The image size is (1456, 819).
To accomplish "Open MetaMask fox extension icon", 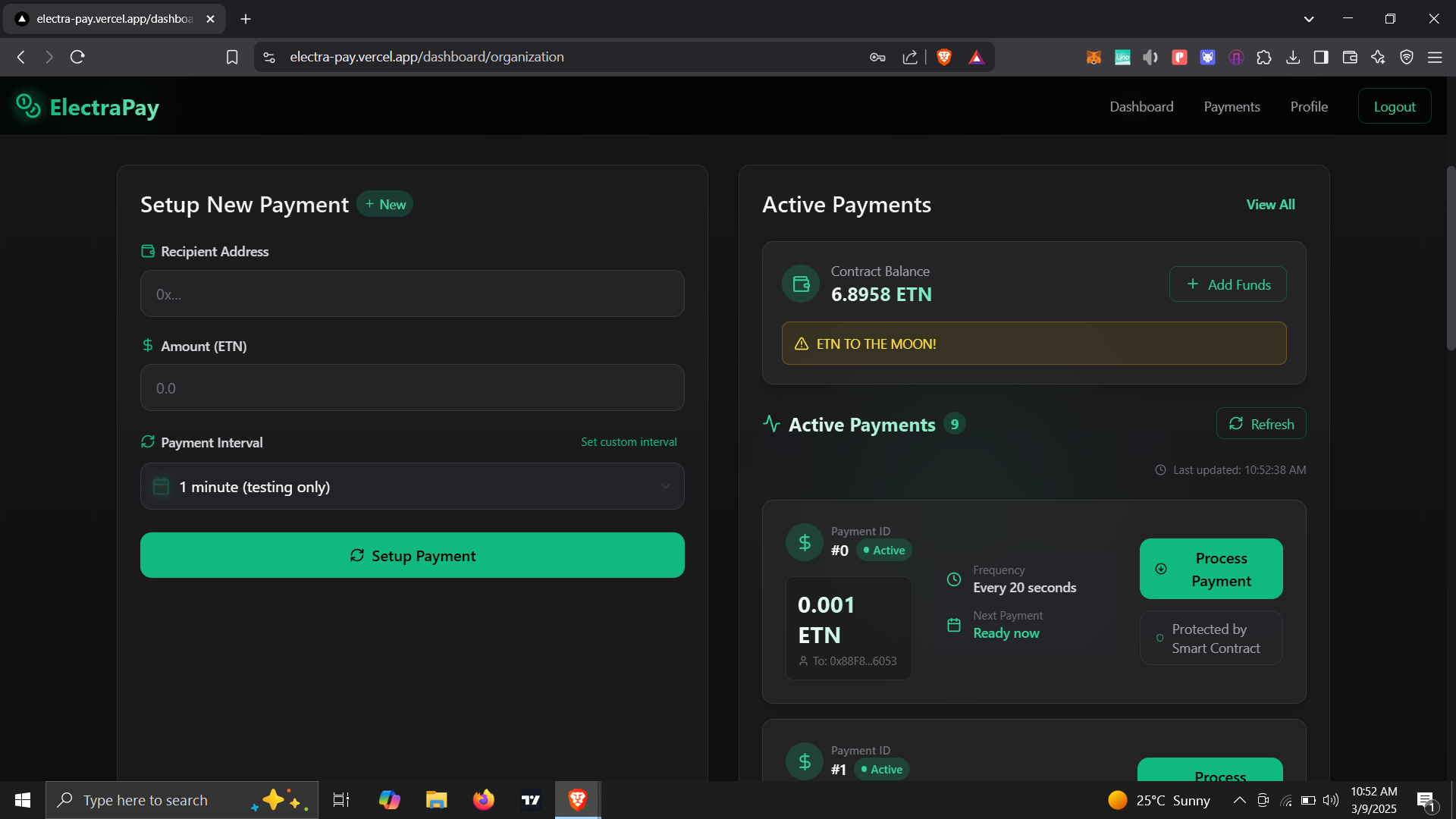I will point(1093,57).
